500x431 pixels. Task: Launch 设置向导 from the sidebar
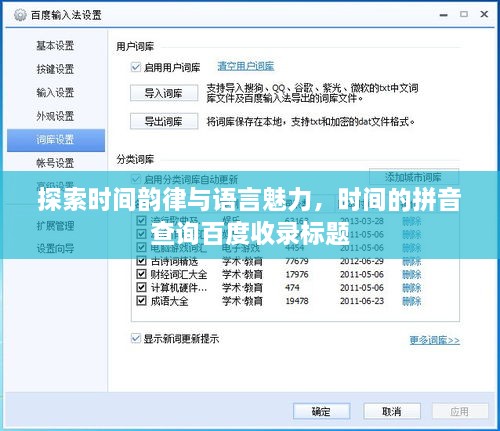pyautogui.click(x=55, y=249)
